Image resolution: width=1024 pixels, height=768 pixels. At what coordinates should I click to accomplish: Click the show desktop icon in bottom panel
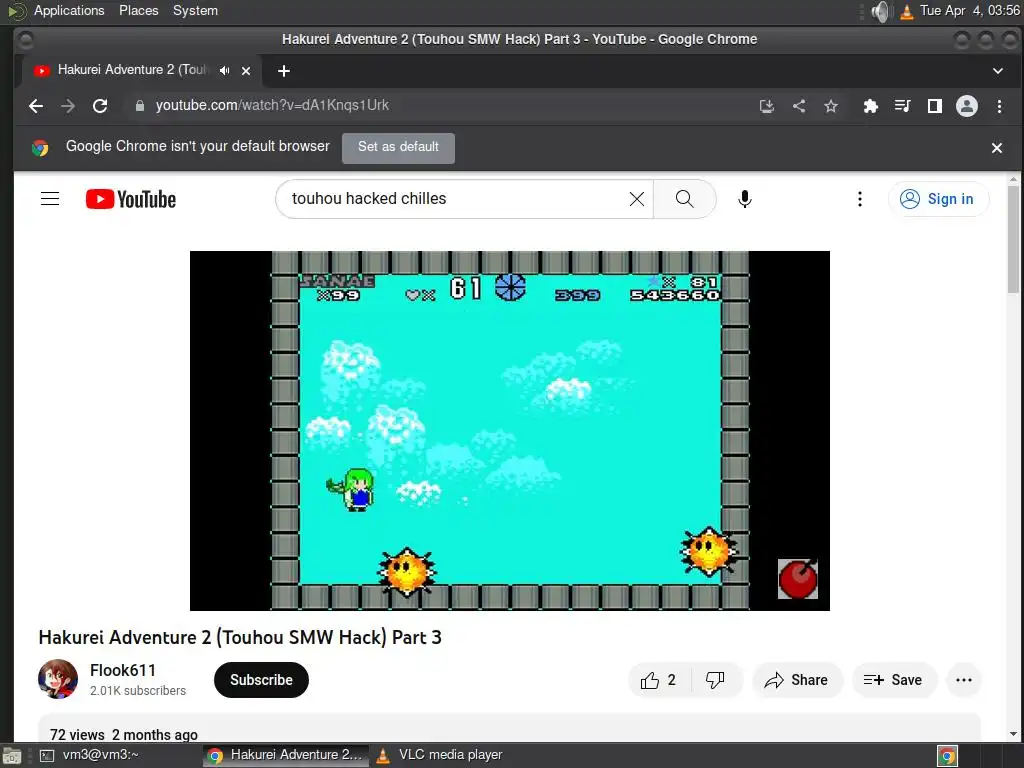(x=11, y=756)
